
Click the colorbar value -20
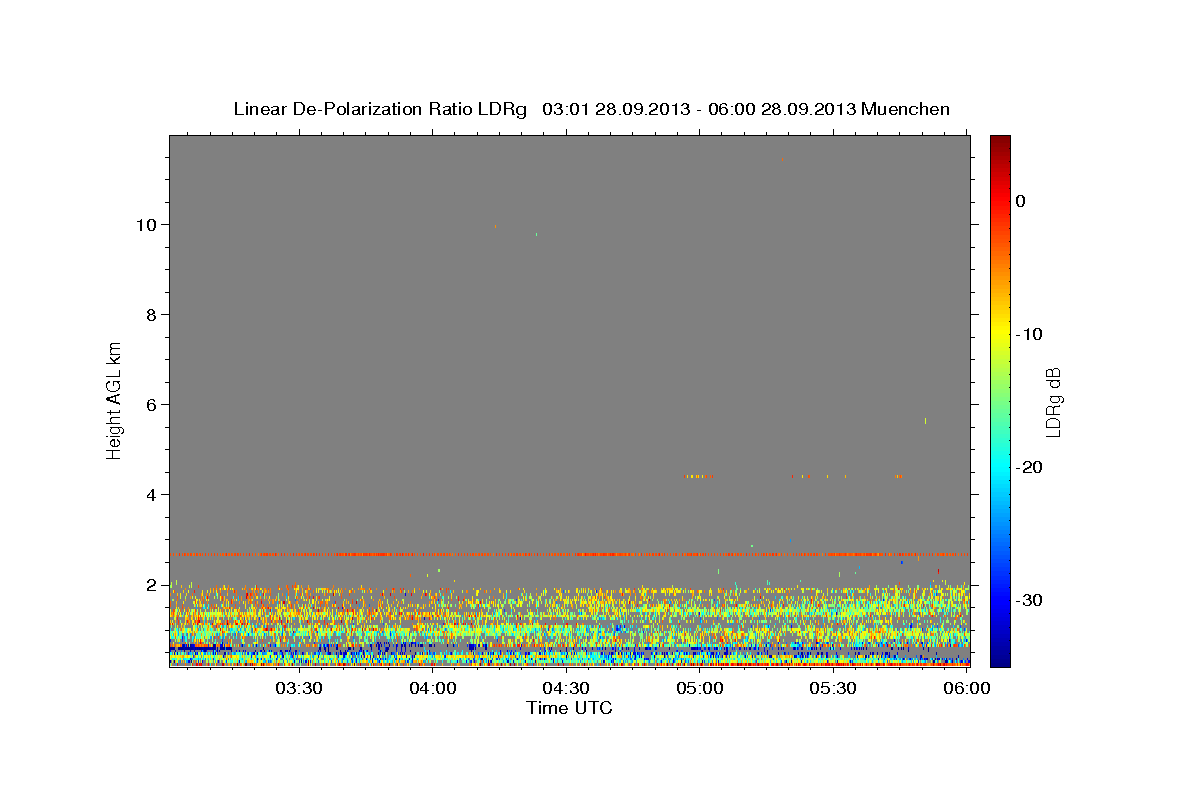pyautogui.click(x=1029, y=467)
